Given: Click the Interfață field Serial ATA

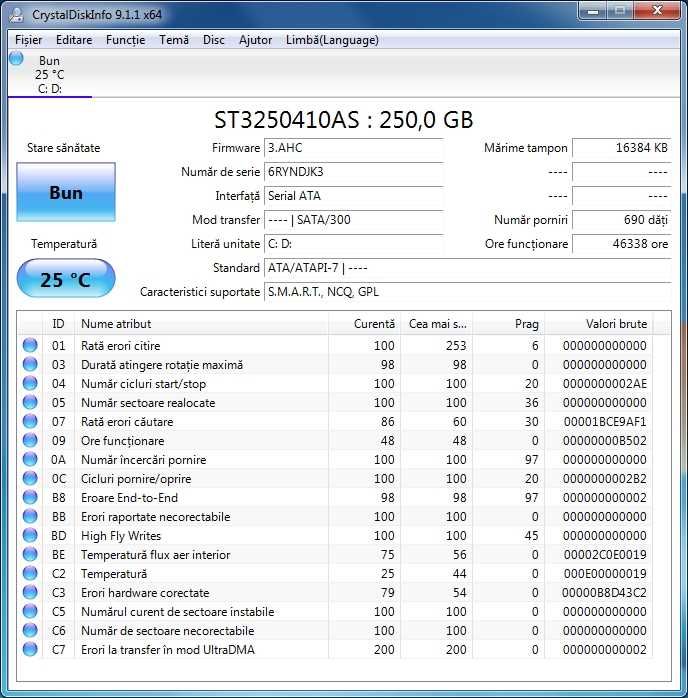Looking at the screenshot, I should [354, 196].
